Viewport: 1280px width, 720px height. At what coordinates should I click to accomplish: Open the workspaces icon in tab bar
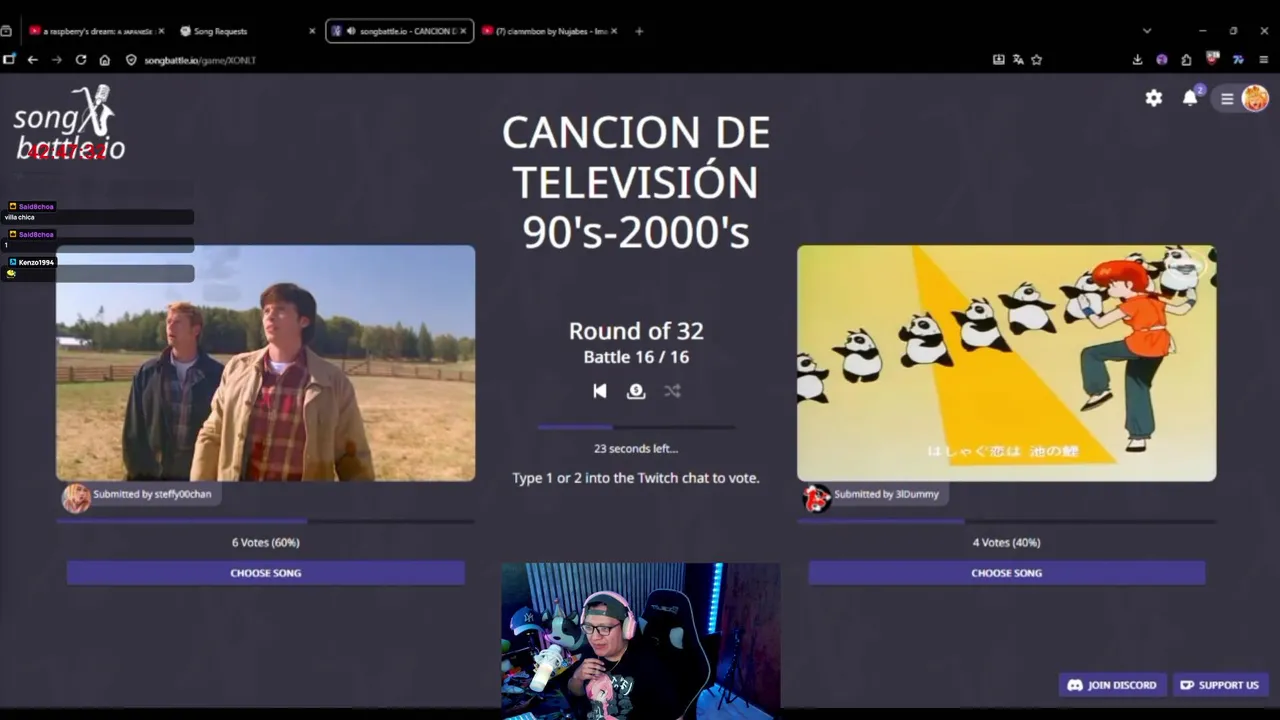coord(7,31)
